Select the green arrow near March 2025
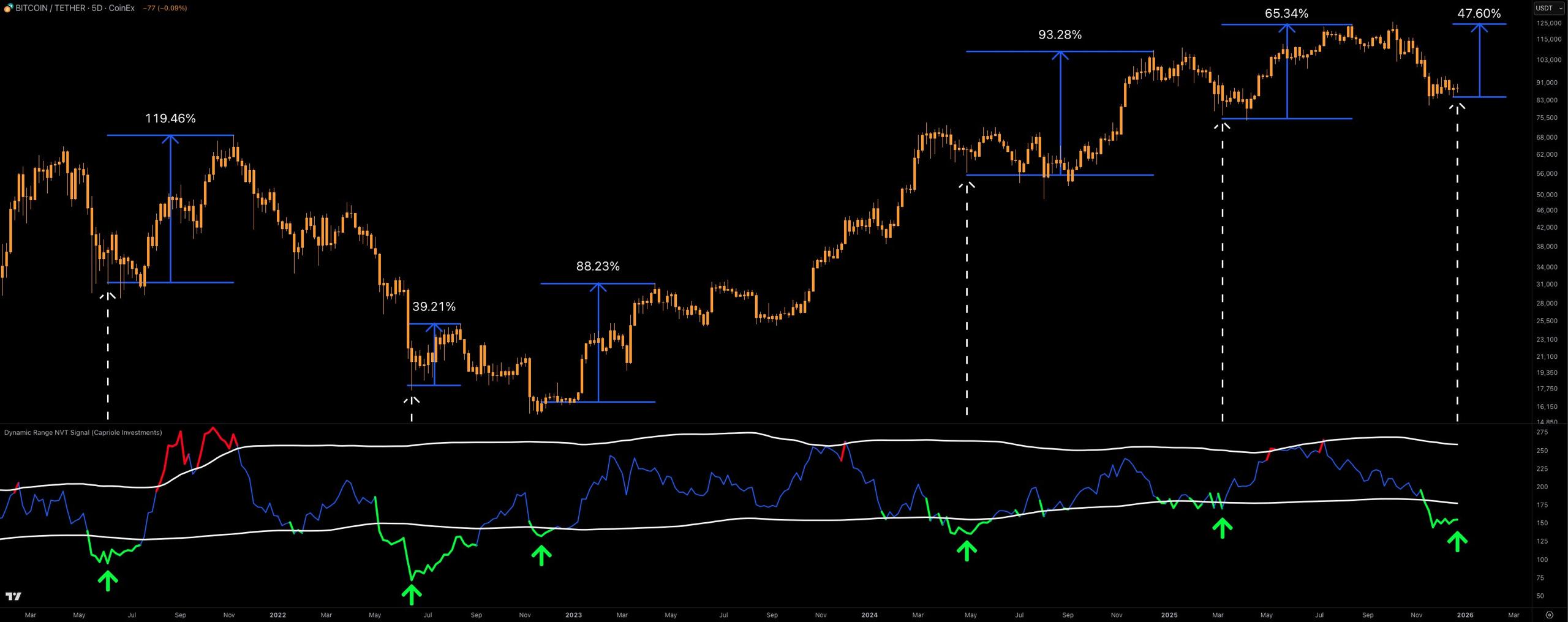1568x622 pixels. 1222,528
